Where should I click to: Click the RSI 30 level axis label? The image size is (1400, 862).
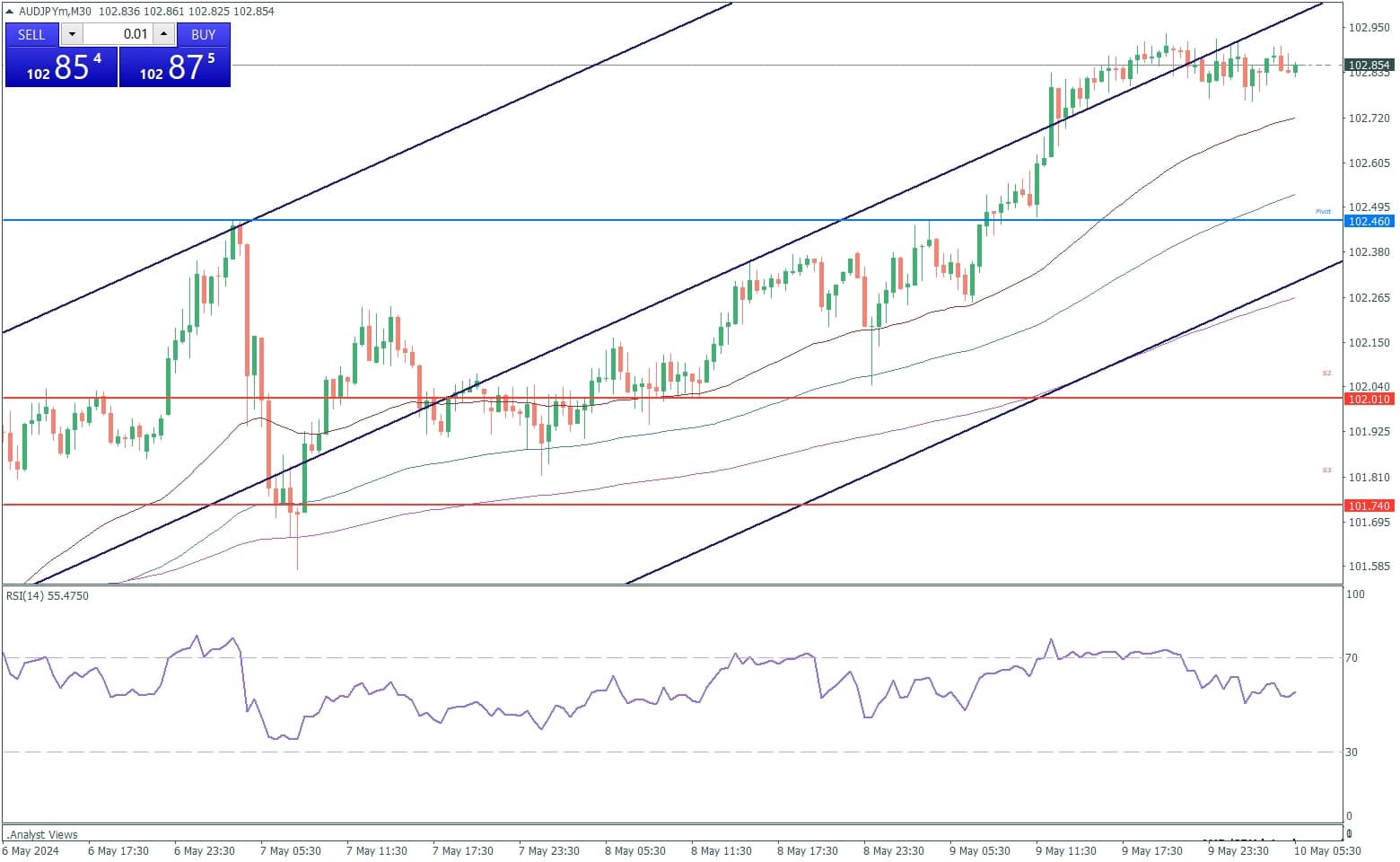(x=1352, y=752)
